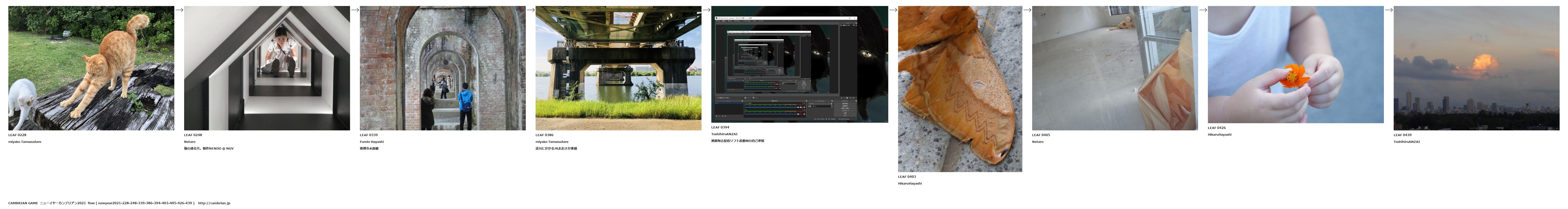Click author name ToshihiroANZAI under LEAF 0439
Screen dimensions: 1568x209
(1407, 142)
